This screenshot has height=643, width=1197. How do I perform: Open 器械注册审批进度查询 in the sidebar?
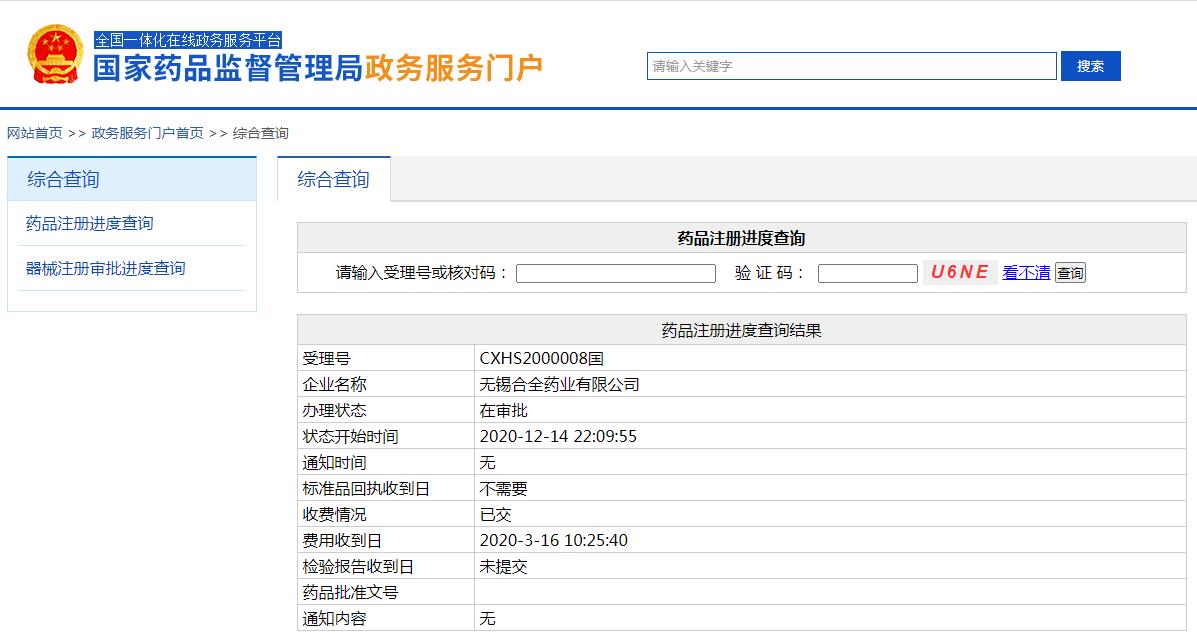click(105, 269)
